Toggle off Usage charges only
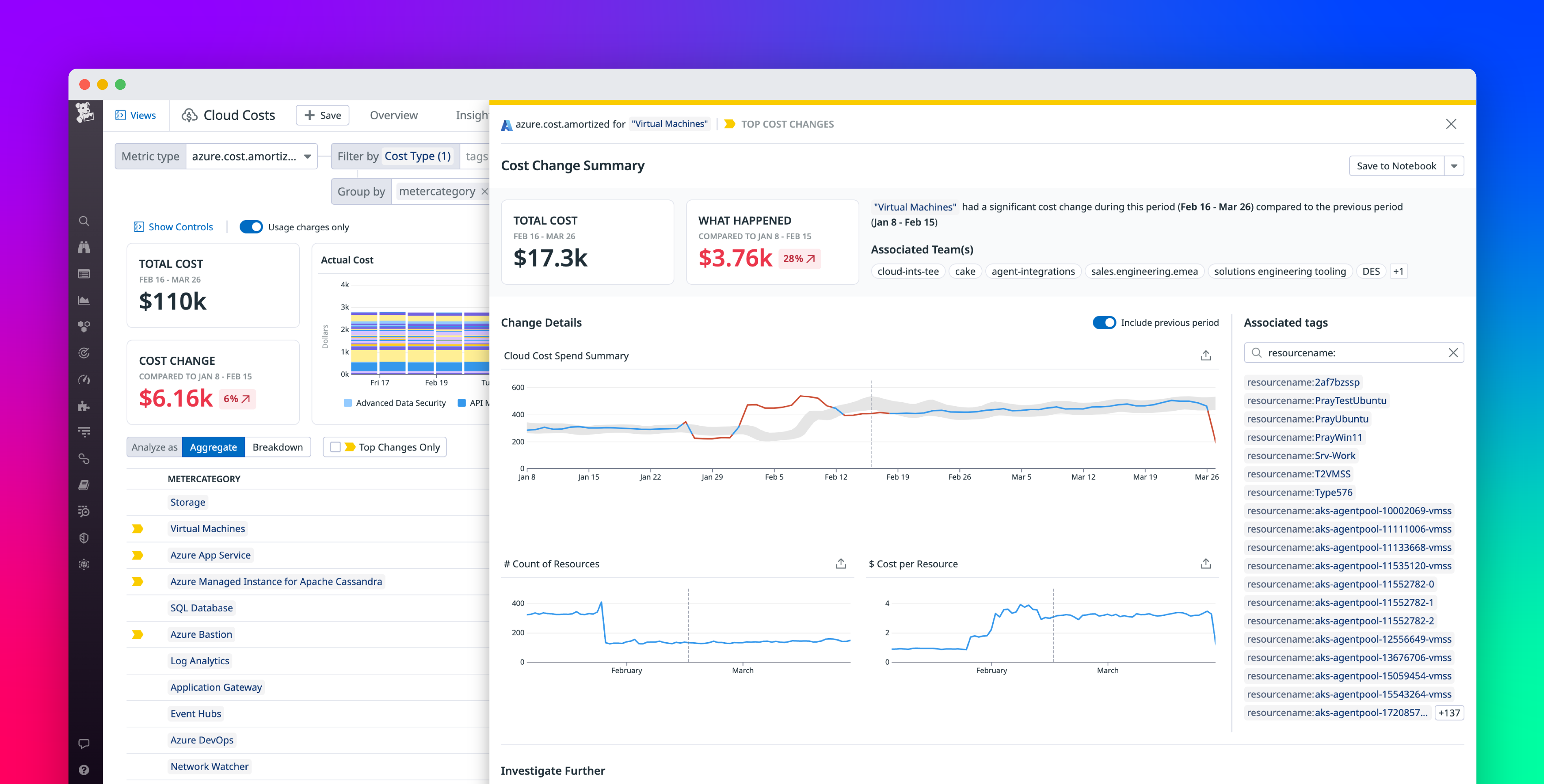Viewport: 1544px width, 784px height. click(x=252, y=227)
